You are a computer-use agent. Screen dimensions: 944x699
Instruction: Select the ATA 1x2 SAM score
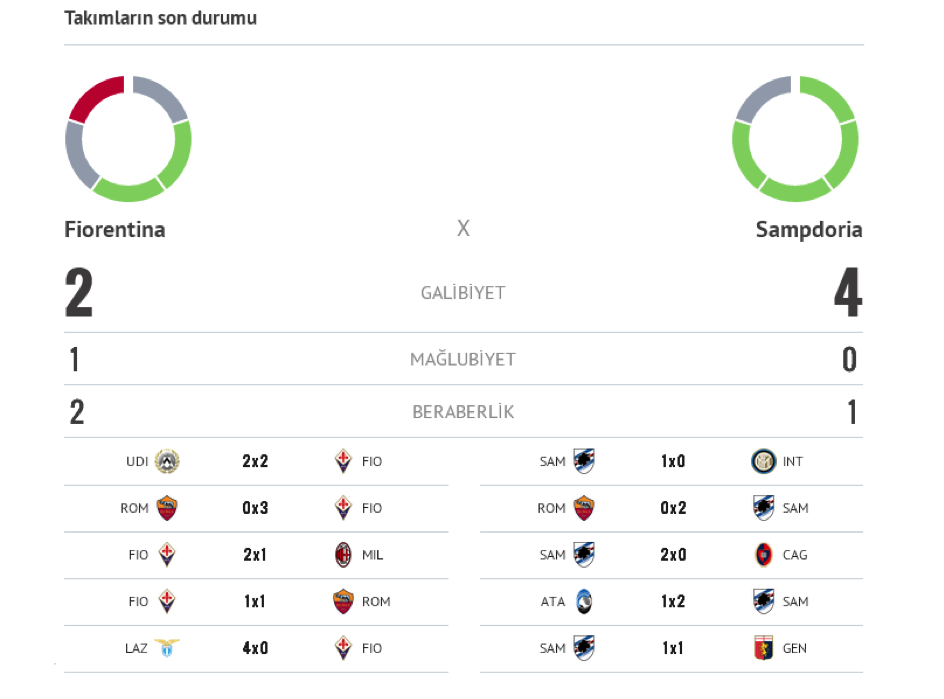pos(673,601)
